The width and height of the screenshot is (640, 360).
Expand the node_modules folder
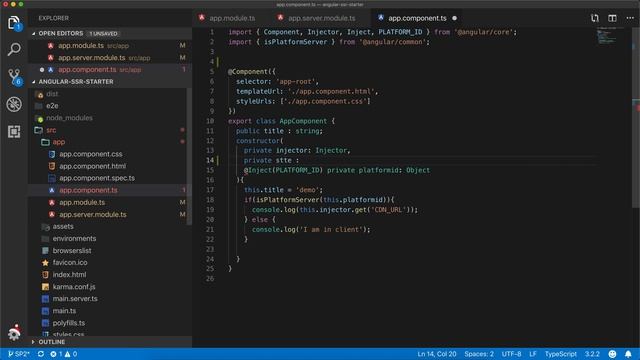[69, 118]
